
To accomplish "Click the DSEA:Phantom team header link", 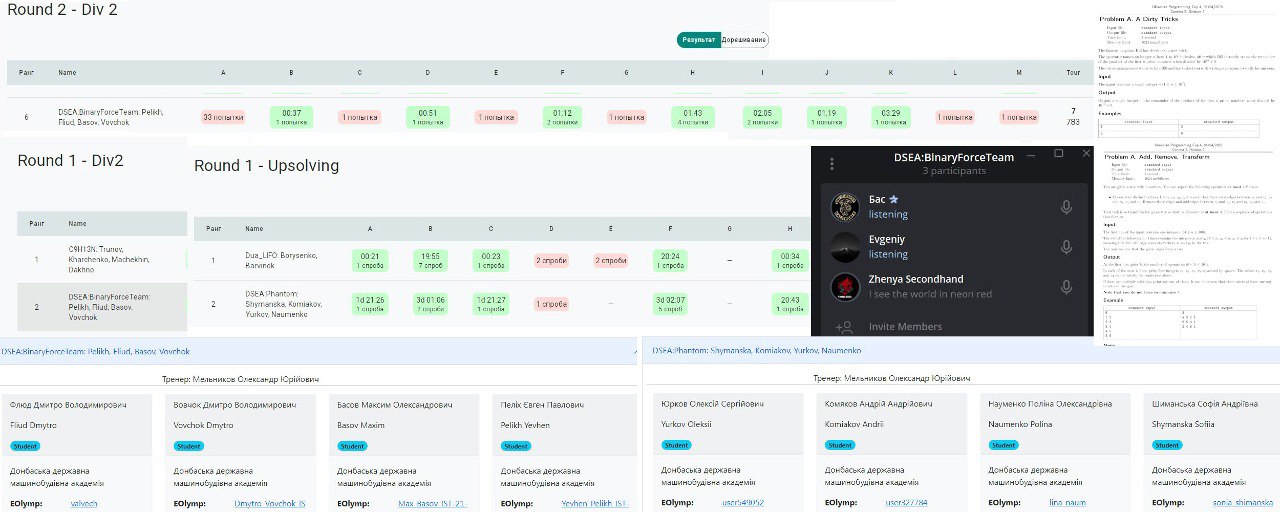I will 756,352.
